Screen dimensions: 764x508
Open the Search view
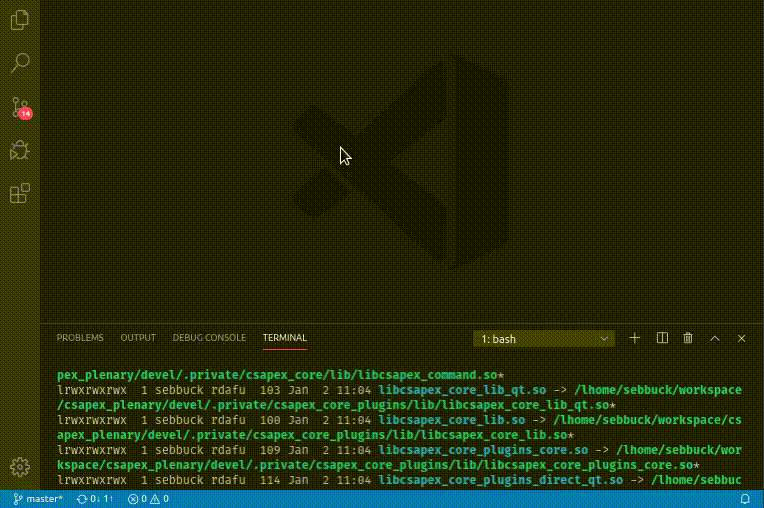[x=19, y=63]
